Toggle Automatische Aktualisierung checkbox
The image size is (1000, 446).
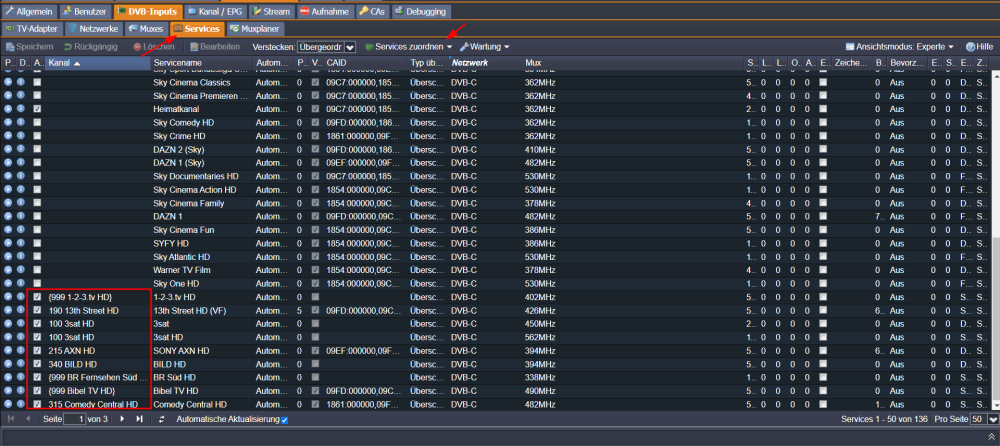point(285,420)
